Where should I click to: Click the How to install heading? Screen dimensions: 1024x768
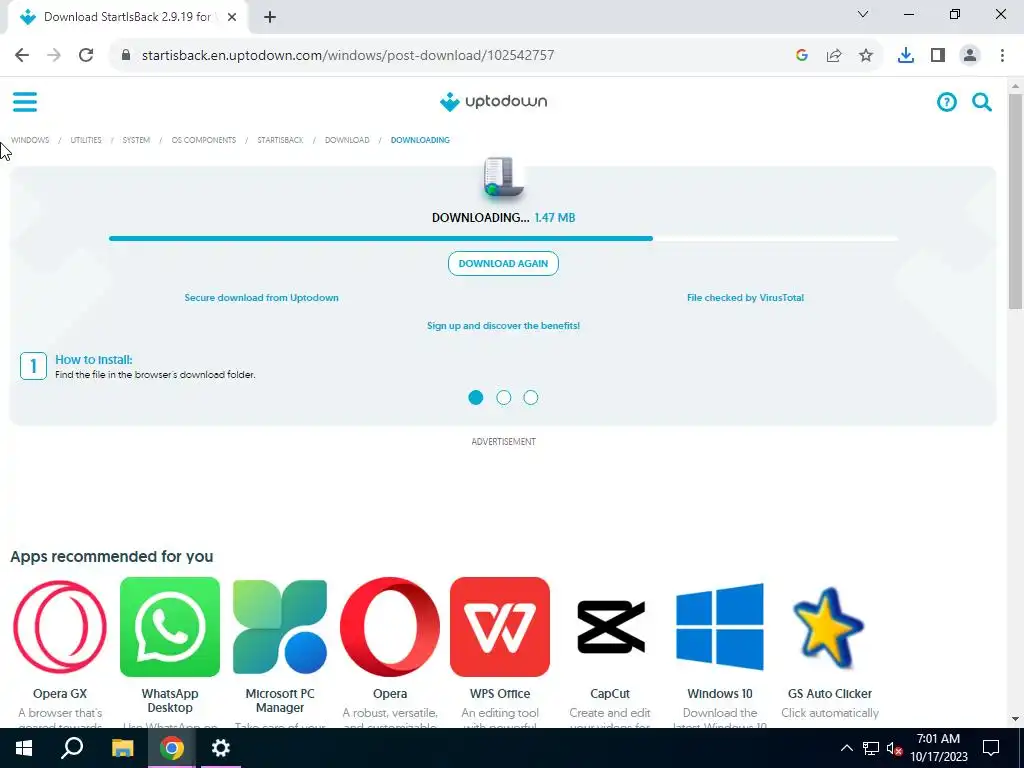(x=93, y=359)
